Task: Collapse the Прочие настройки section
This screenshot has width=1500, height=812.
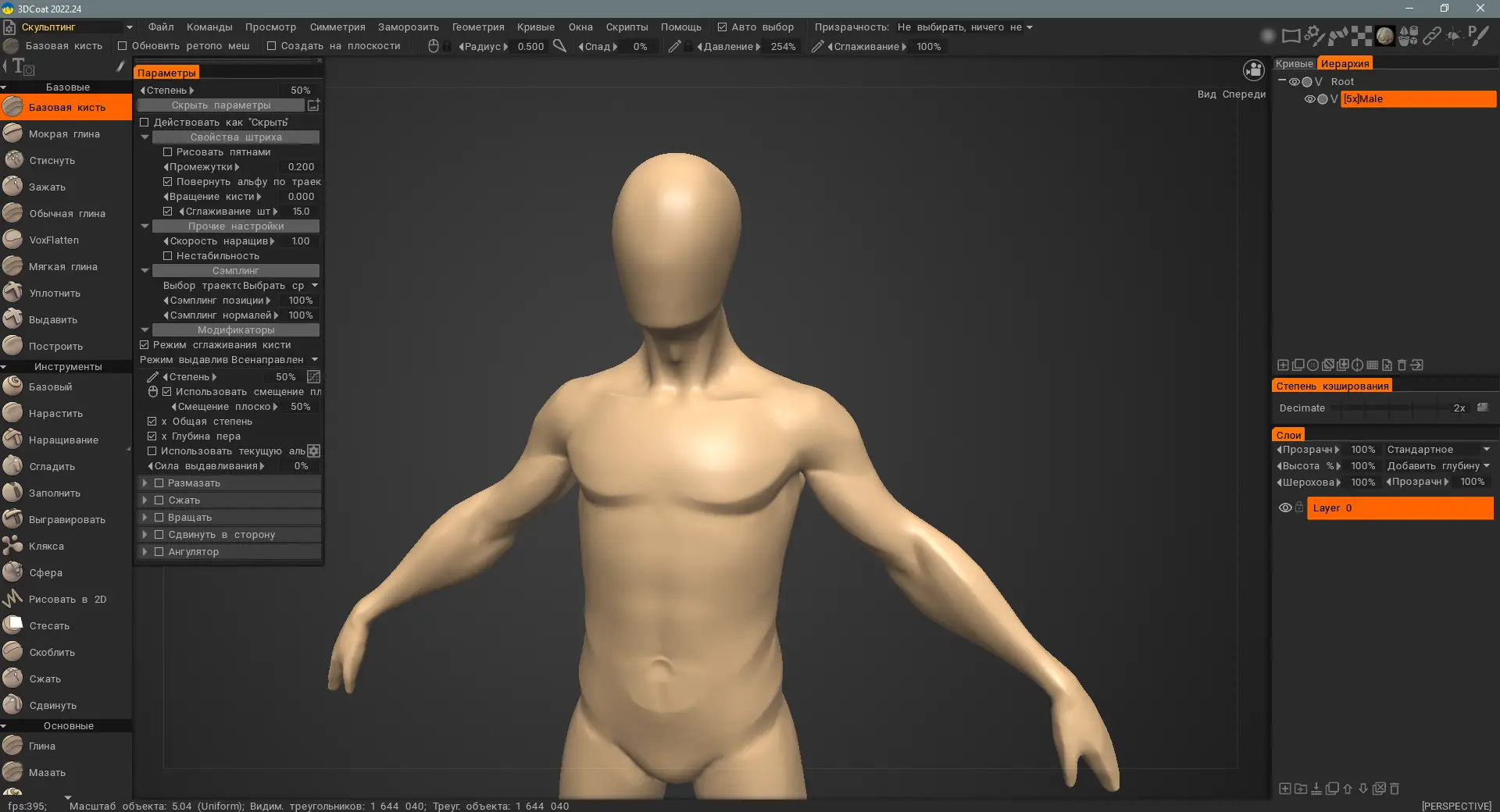Action: [145, 226]
